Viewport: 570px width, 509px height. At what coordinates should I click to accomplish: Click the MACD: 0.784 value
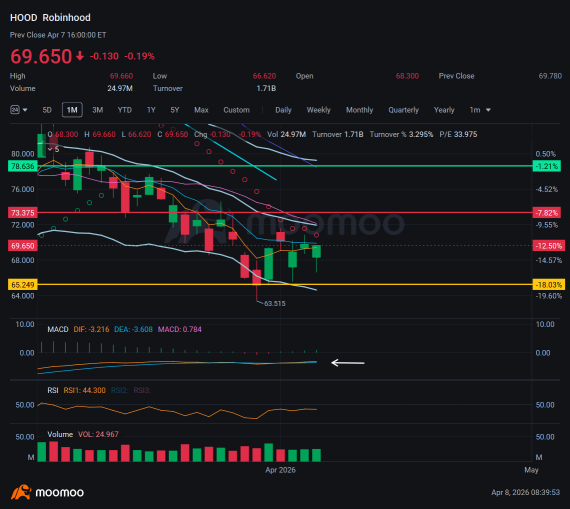pyautogui.click(x=180, y=329)
